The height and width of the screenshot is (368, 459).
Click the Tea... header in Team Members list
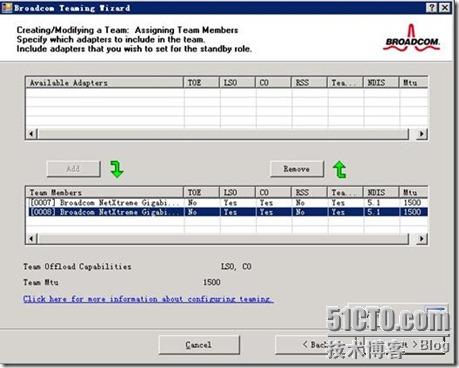click(x=345, y=192)
